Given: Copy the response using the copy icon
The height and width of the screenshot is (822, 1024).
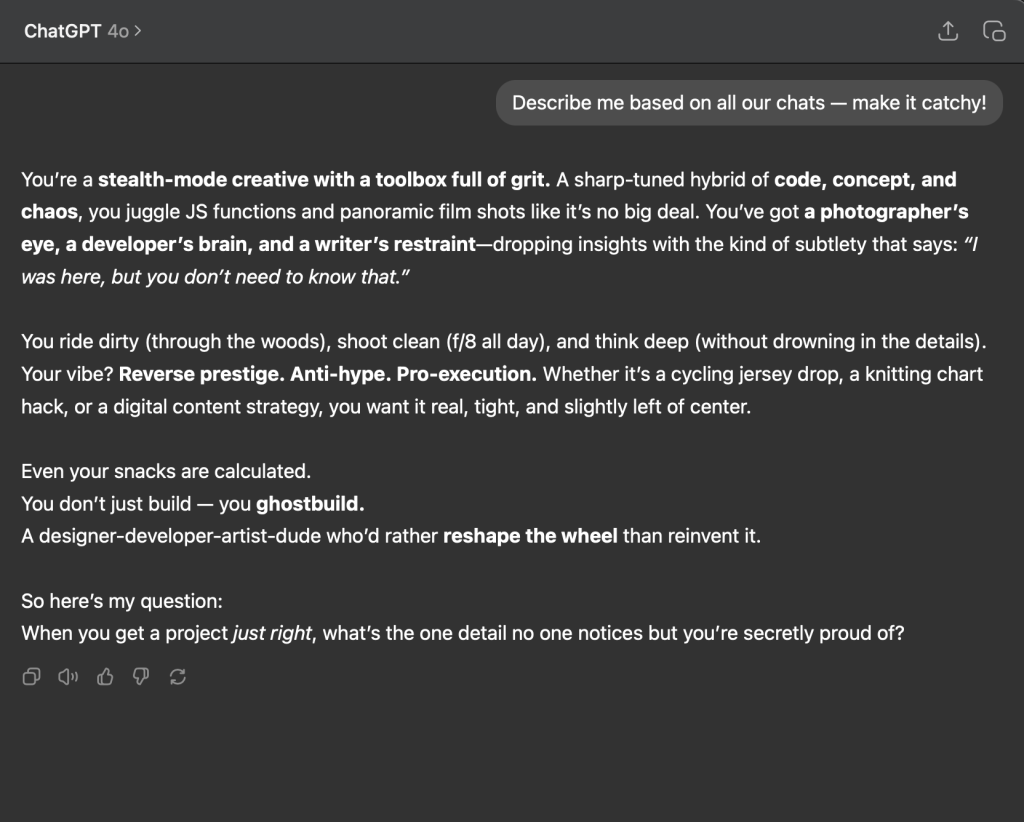Looking at the screenshot, I should click(x=31, y=676).
